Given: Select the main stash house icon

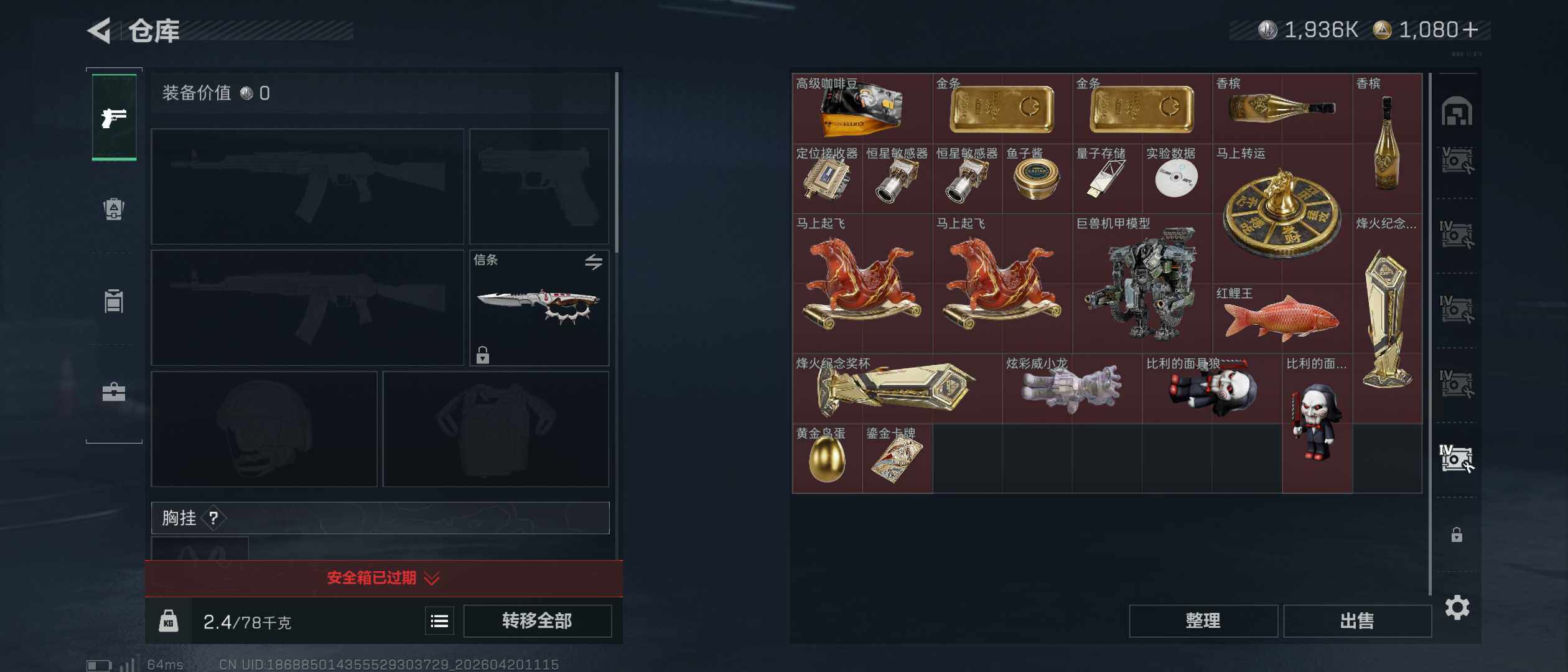Looking at the screenshot, I should (x=1457, y=111).
